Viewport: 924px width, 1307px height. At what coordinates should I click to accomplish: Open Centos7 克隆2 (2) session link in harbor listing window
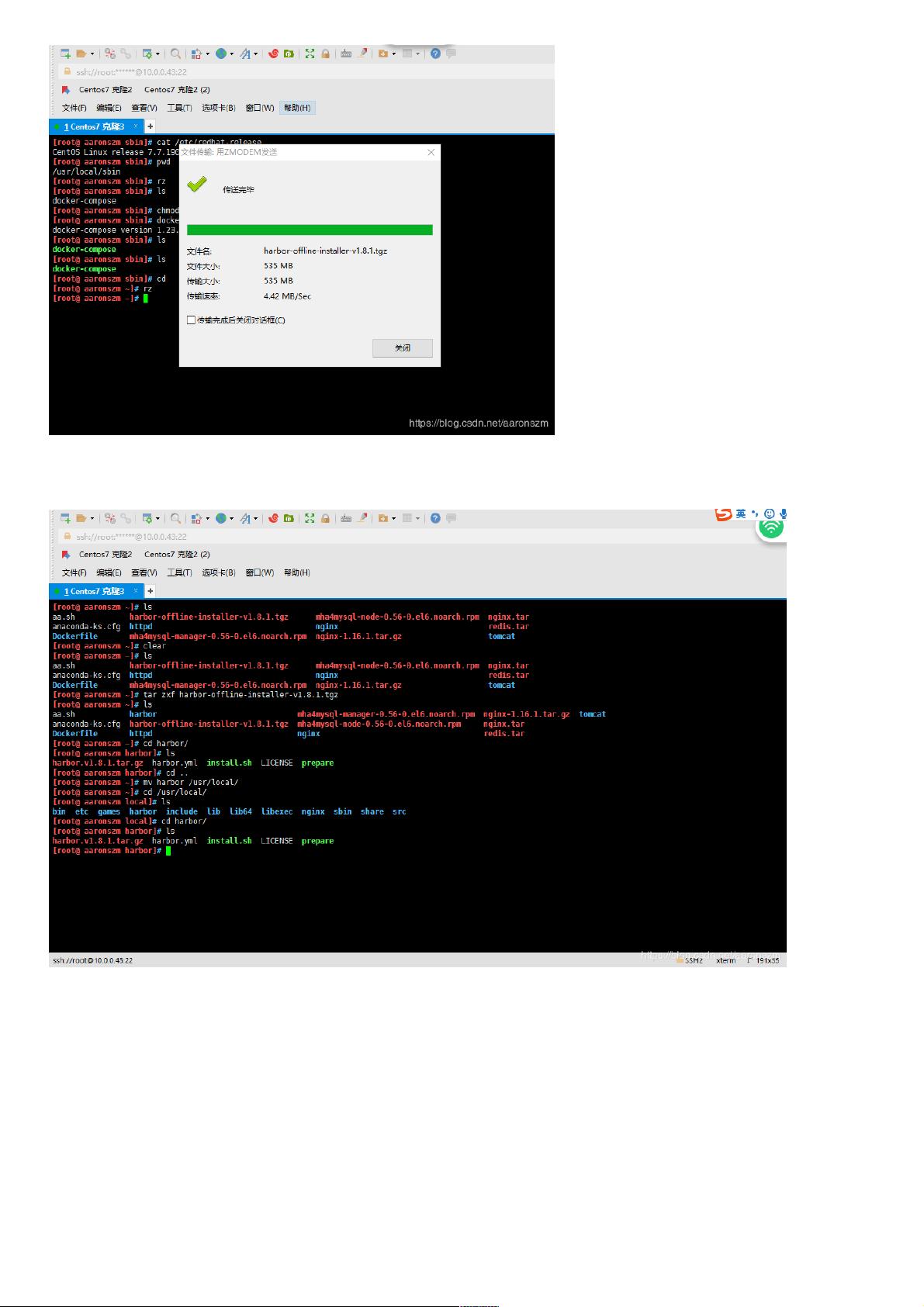click(x=177, y=555)
